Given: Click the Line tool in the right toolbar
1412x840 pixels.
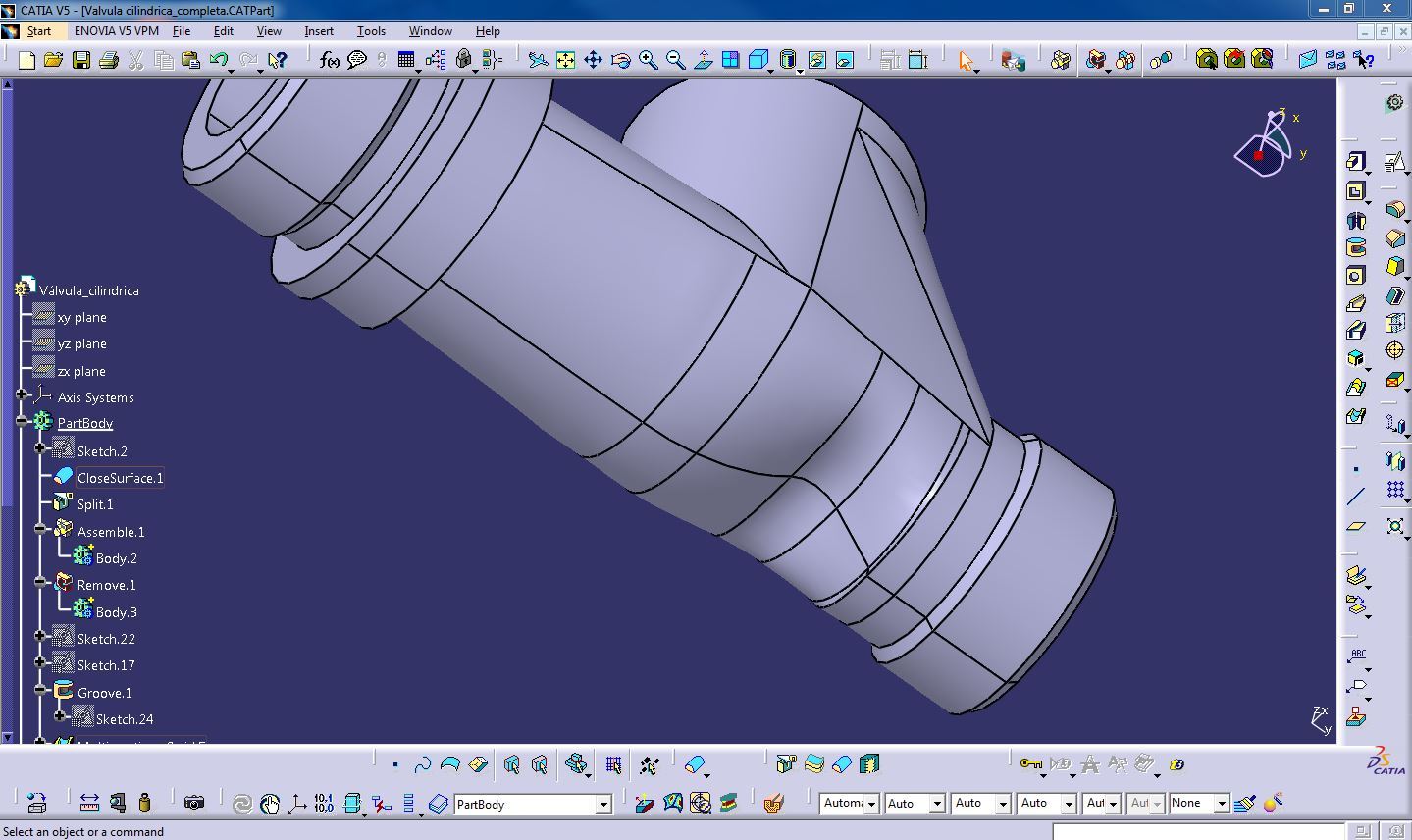Looking at the screenshot, I should click(1356, 497).
